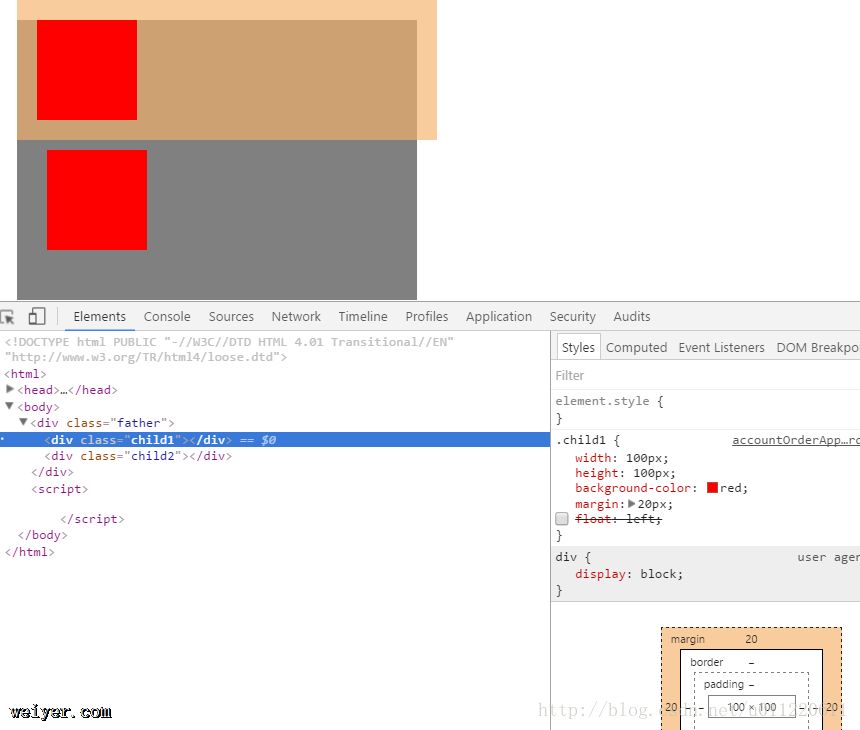Click the .child1 selector text
This screenshot has height=730, width=860.
[581, 440]
